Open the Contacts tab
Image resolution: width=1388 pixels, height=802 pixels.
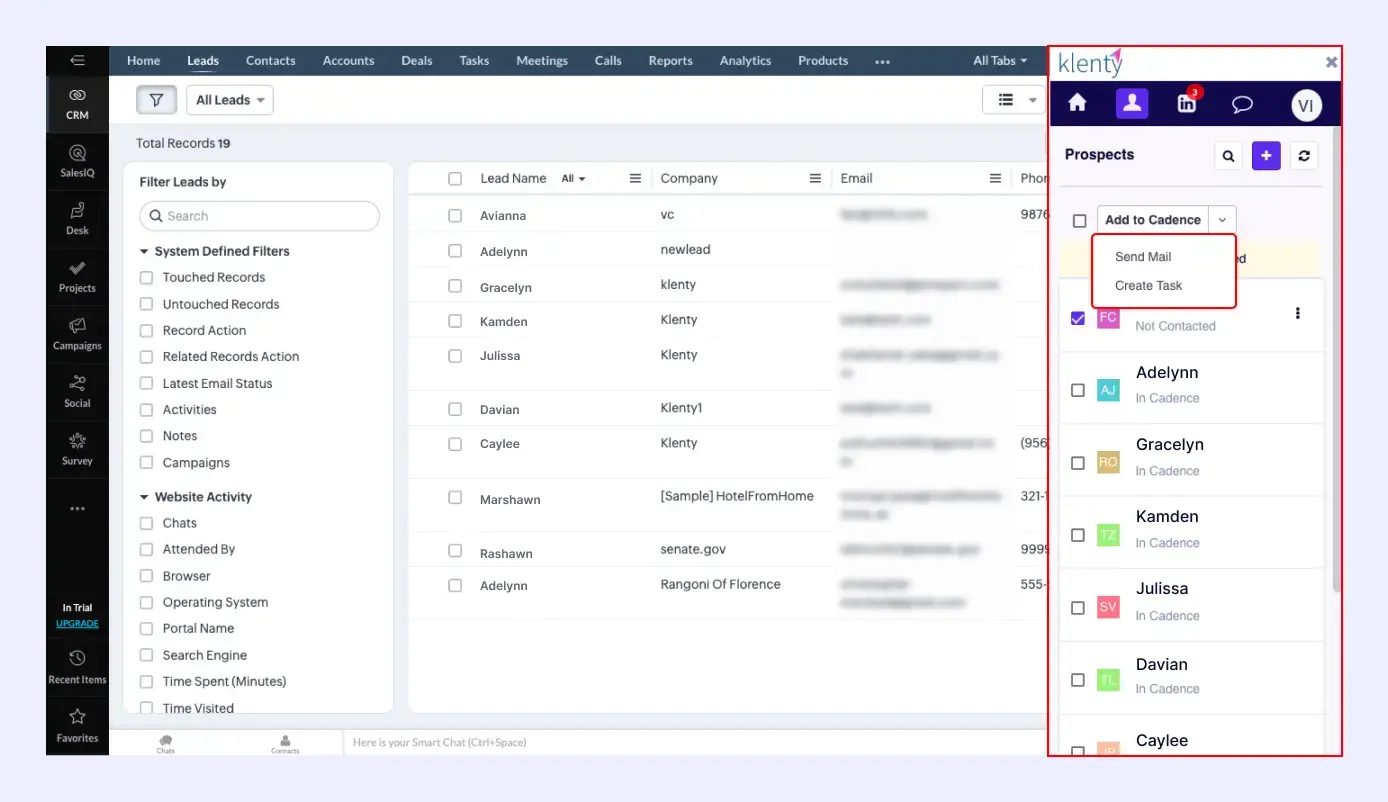[x=271, y=60]
